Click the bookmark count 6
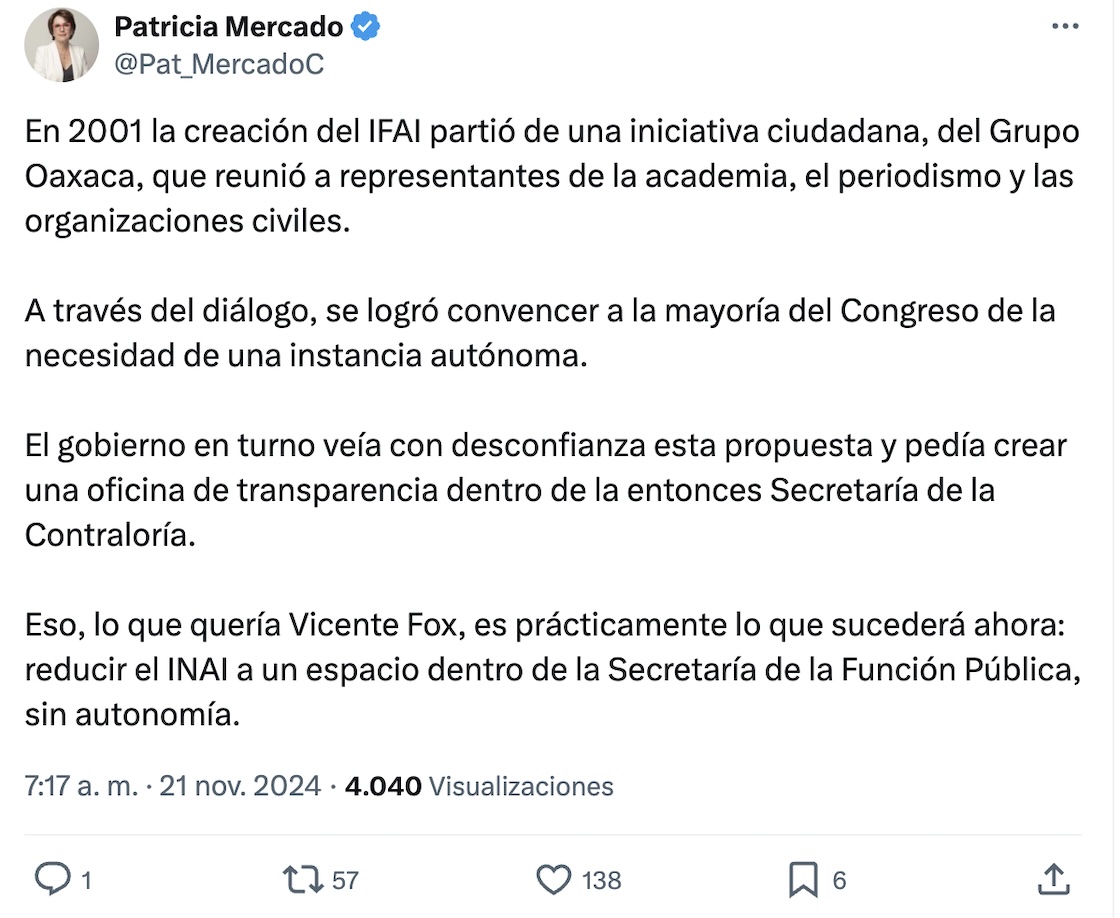The width and height of the screenshot is (1120, 918). point(839,880)
